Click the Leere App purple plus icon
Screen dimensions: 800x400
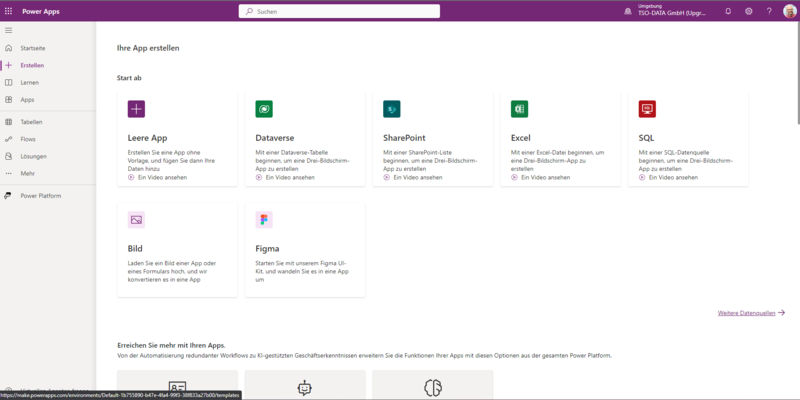136,109
